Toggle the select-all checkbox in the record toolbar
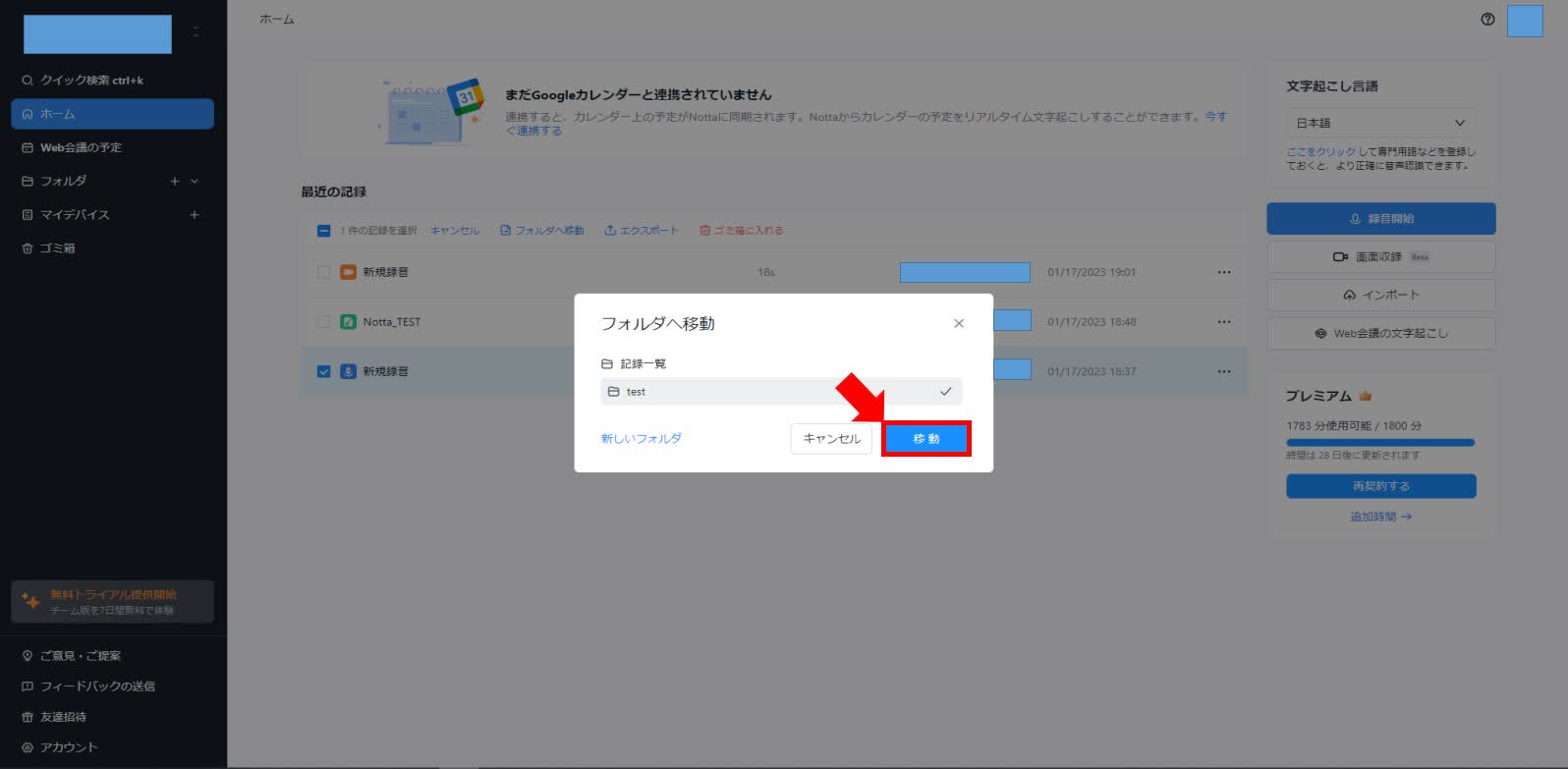 coord(323,231)
